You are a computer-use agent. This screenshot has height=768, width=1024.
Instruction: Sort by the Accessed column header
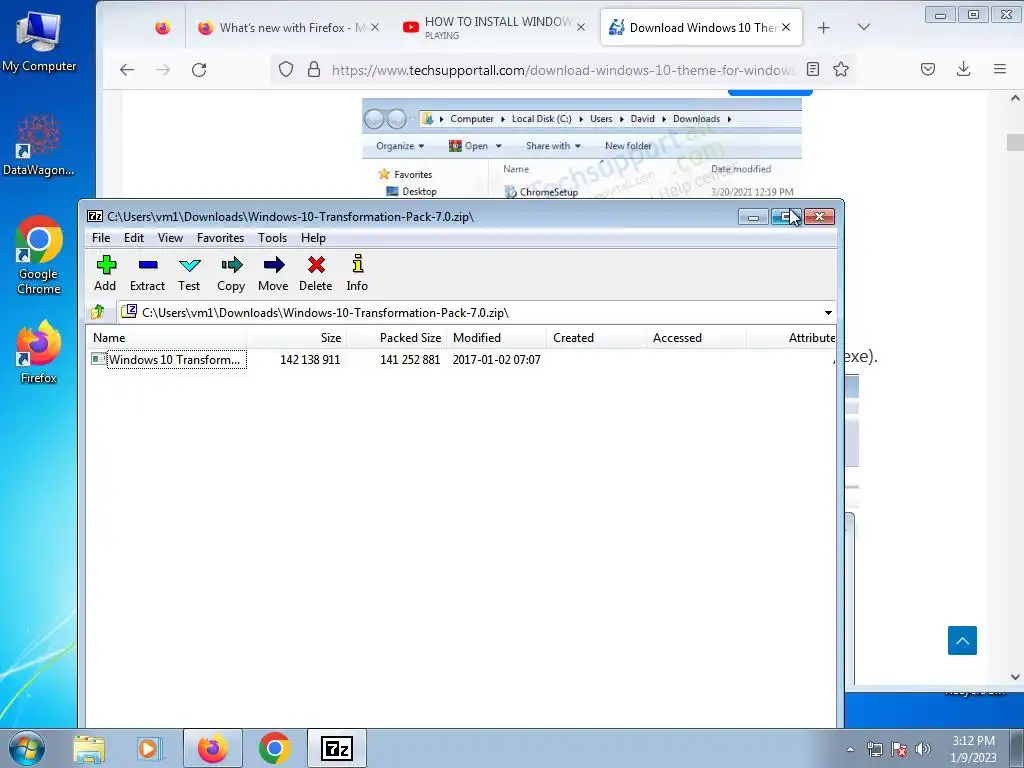click(x=696, y=338)
